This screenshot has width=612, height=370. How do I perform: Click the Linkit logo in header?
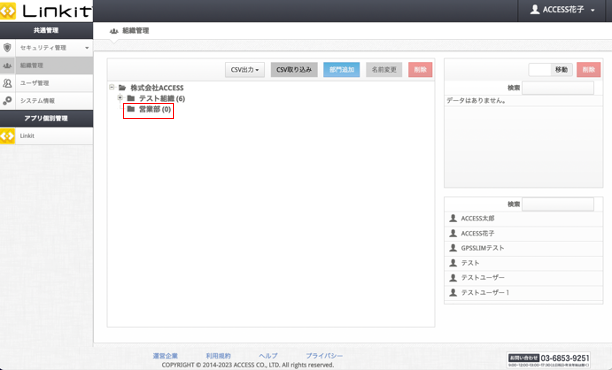pyautogui.click(x=46, y=11)
